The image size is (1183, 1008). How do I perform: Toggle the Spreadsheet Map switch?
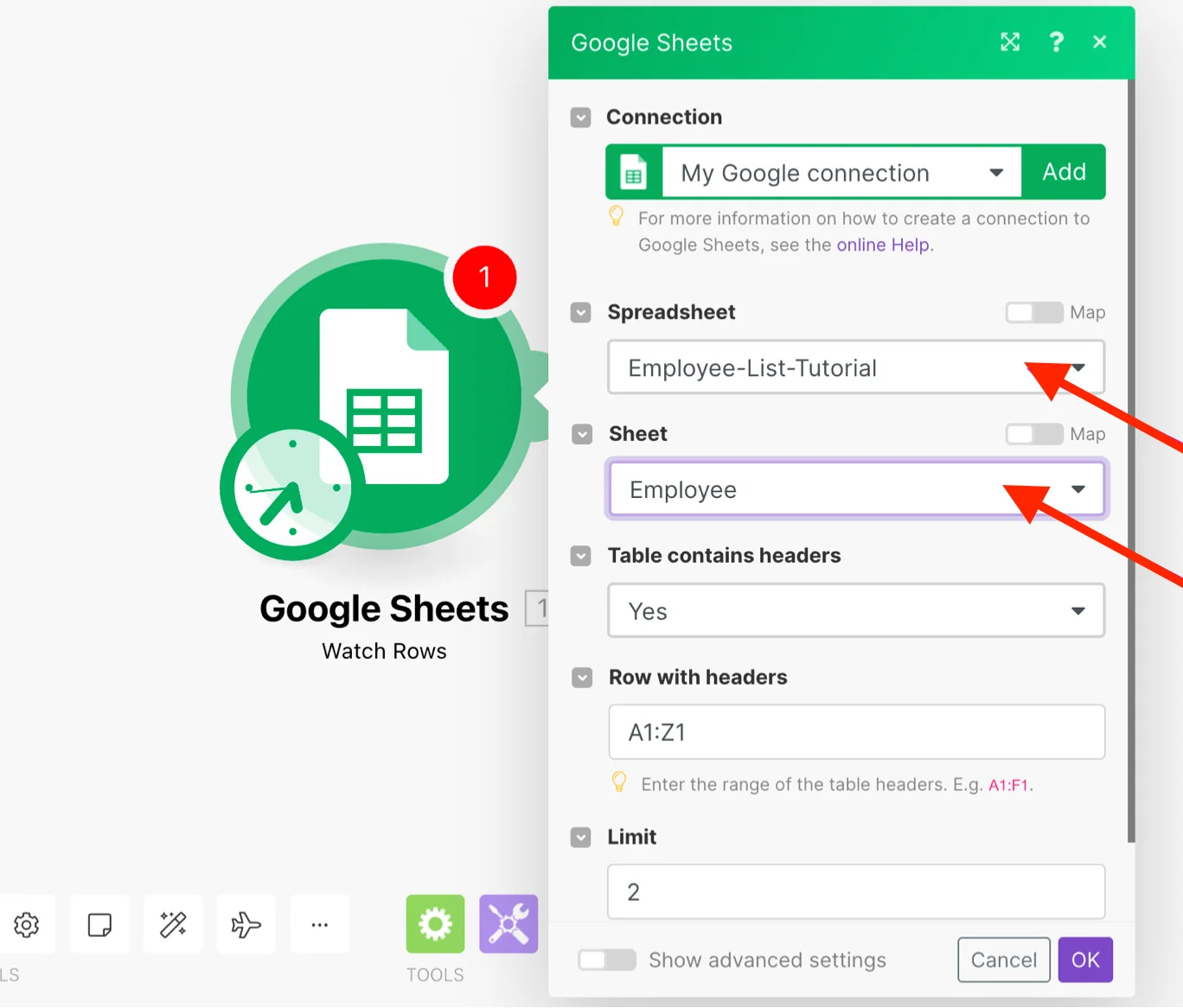tap(1034, 312)
